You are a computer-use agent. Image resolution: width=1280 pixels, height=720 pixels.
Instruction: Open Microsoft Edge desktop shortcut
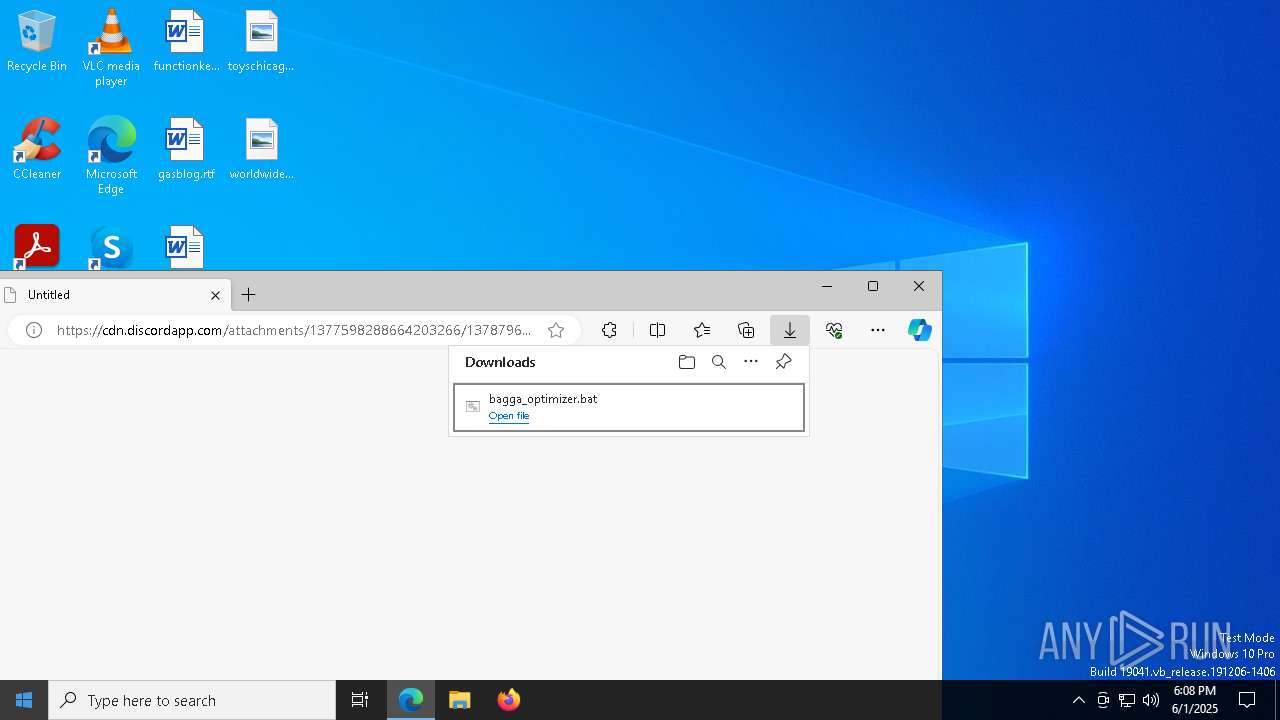pos(111,156)
